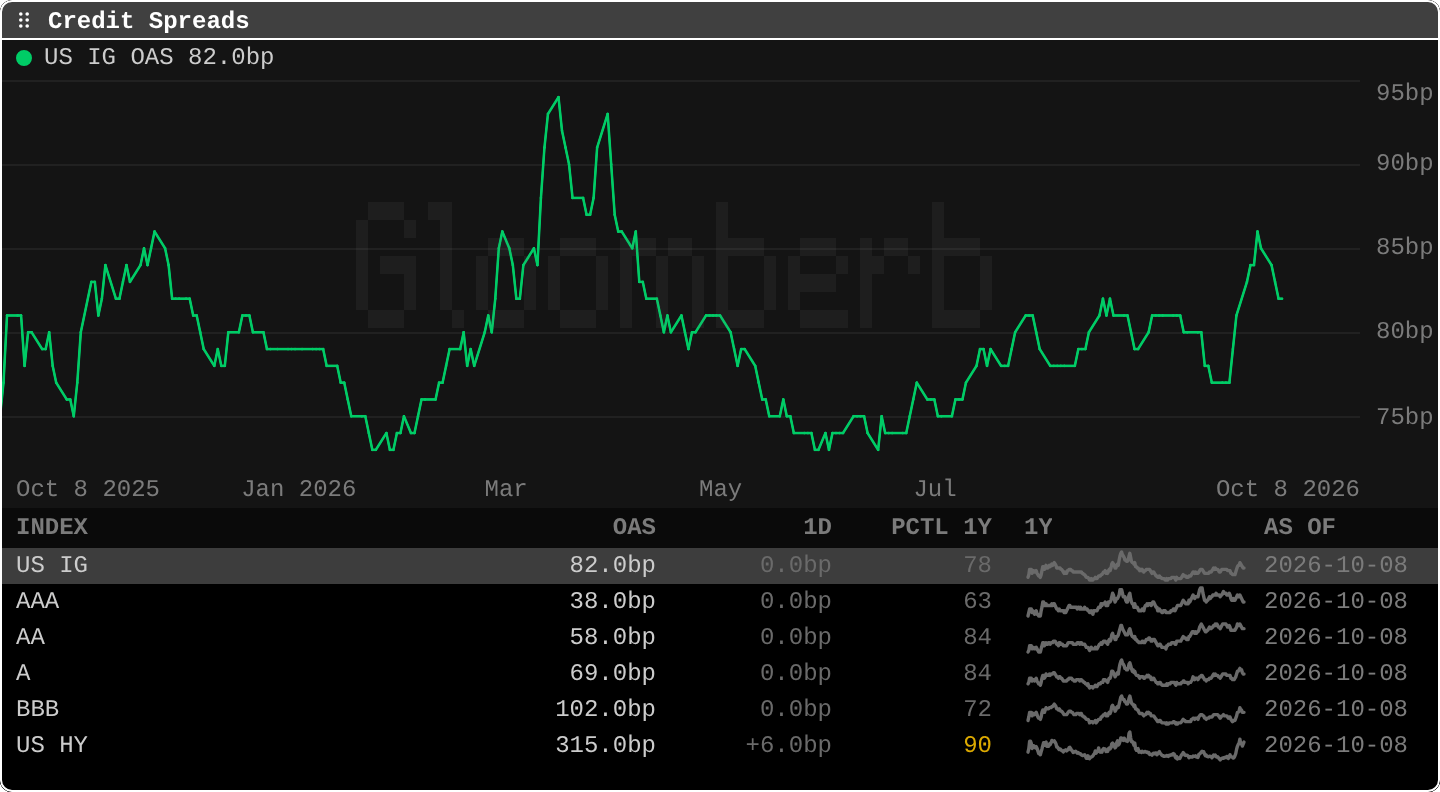The width and height of the screenshot is (1440, 792).
Task: Click the Credit Spreads panel title
Action: coord(149,21)
